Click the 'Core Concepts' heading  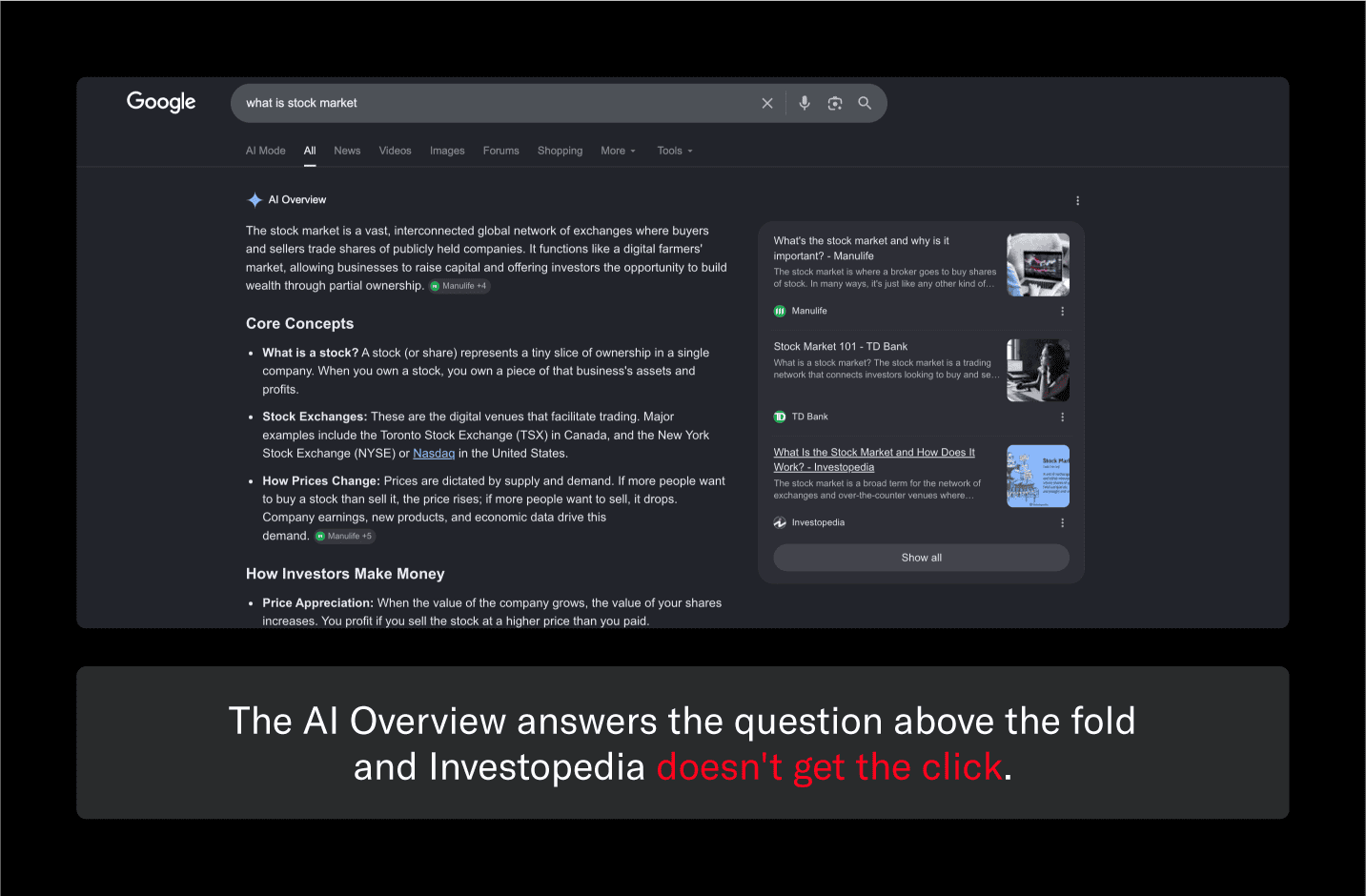pos(300,324)
